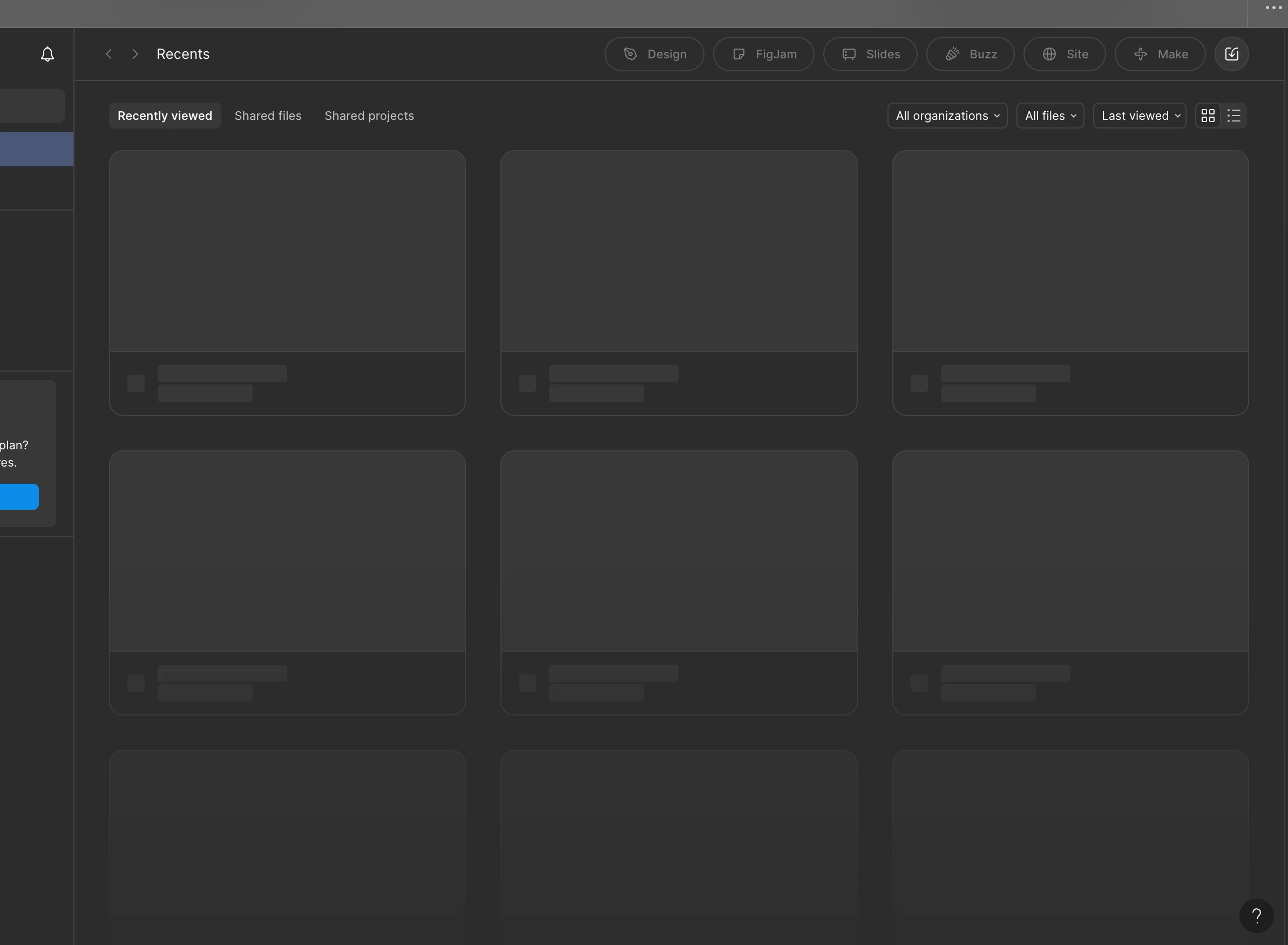Open the notifications bell
The height and width of the screenshot is (945, 1288).
48,55
